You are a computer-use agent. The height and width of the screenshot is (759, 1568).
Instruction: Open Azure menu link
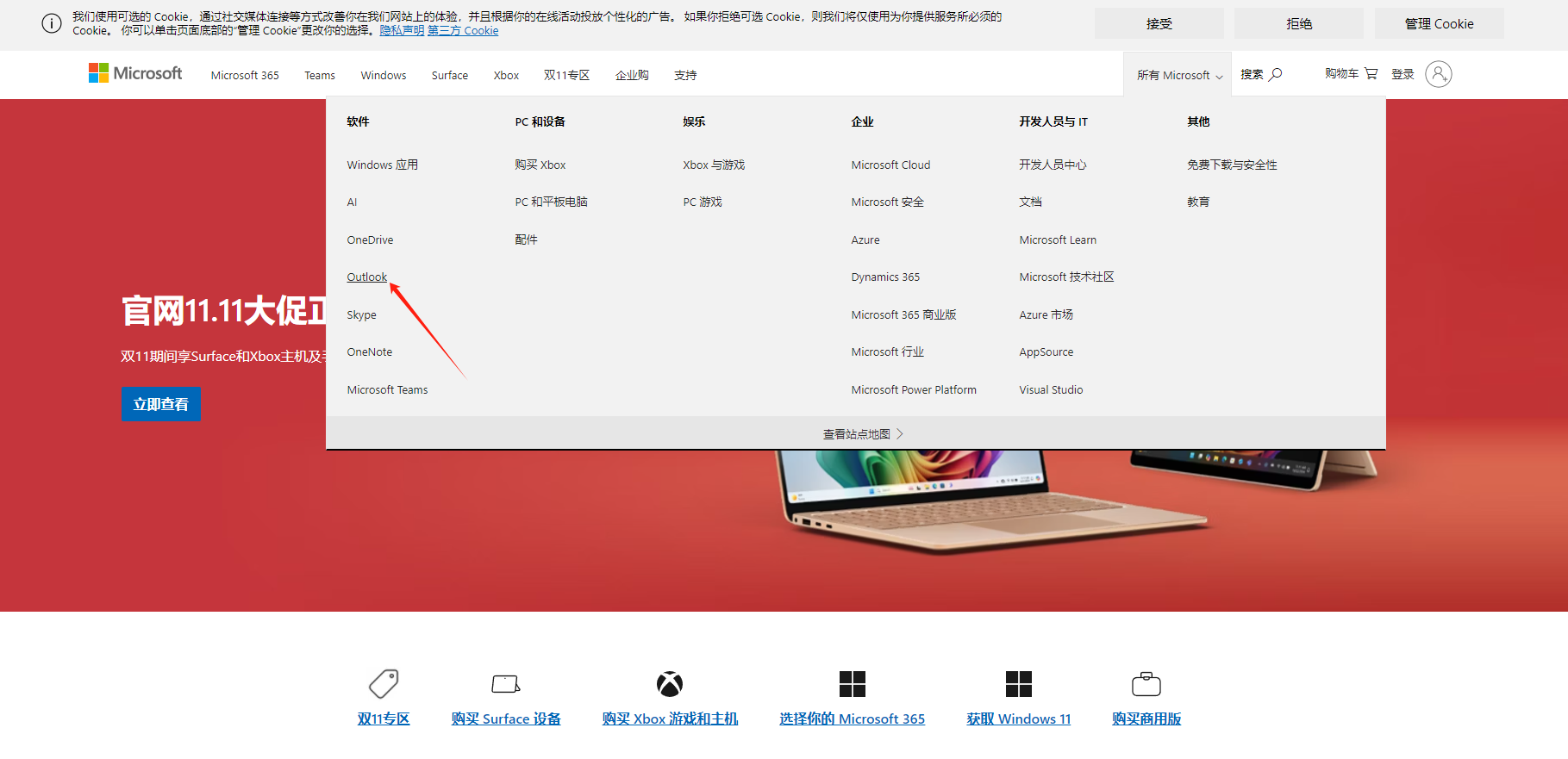[x=865, y=240]
